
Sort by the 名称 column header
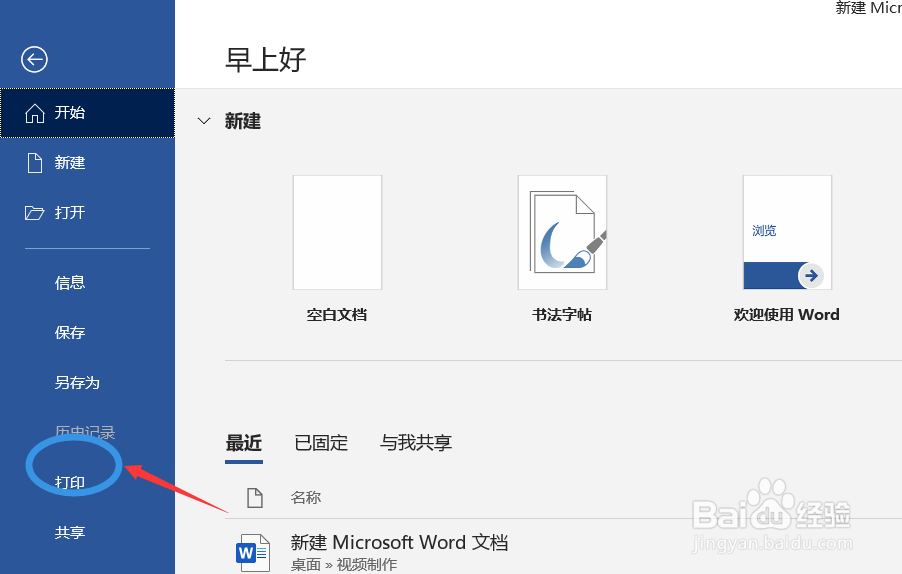click(x=305, y=498)
